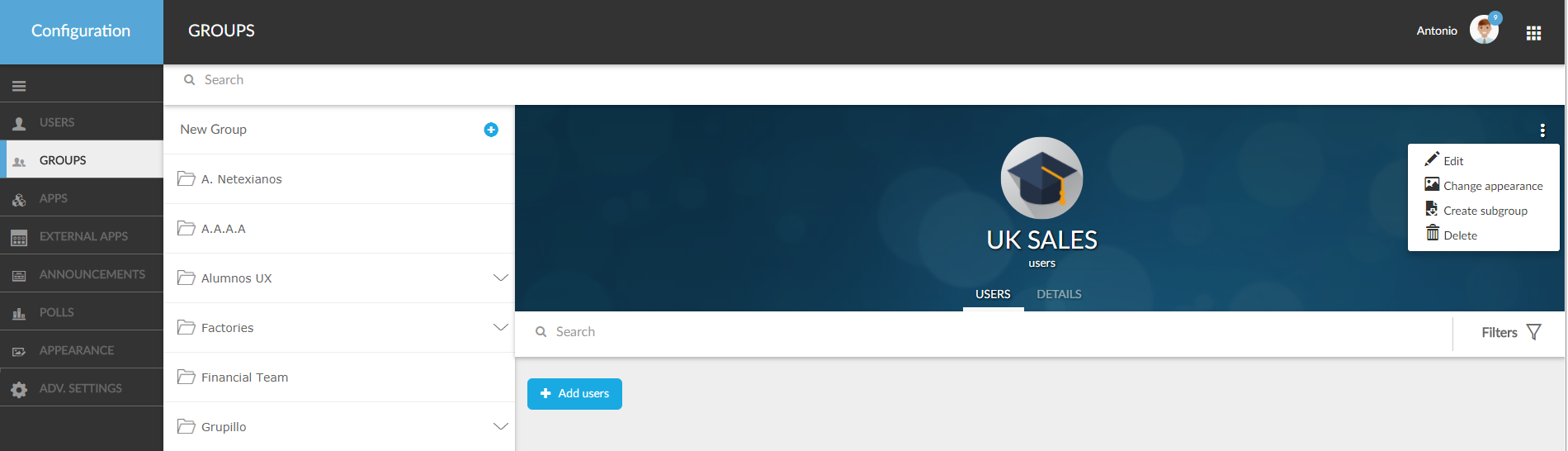Viewport: 1568px width, 451px height.
Task: Click the Users person icon
Action: tap(19, 123)
